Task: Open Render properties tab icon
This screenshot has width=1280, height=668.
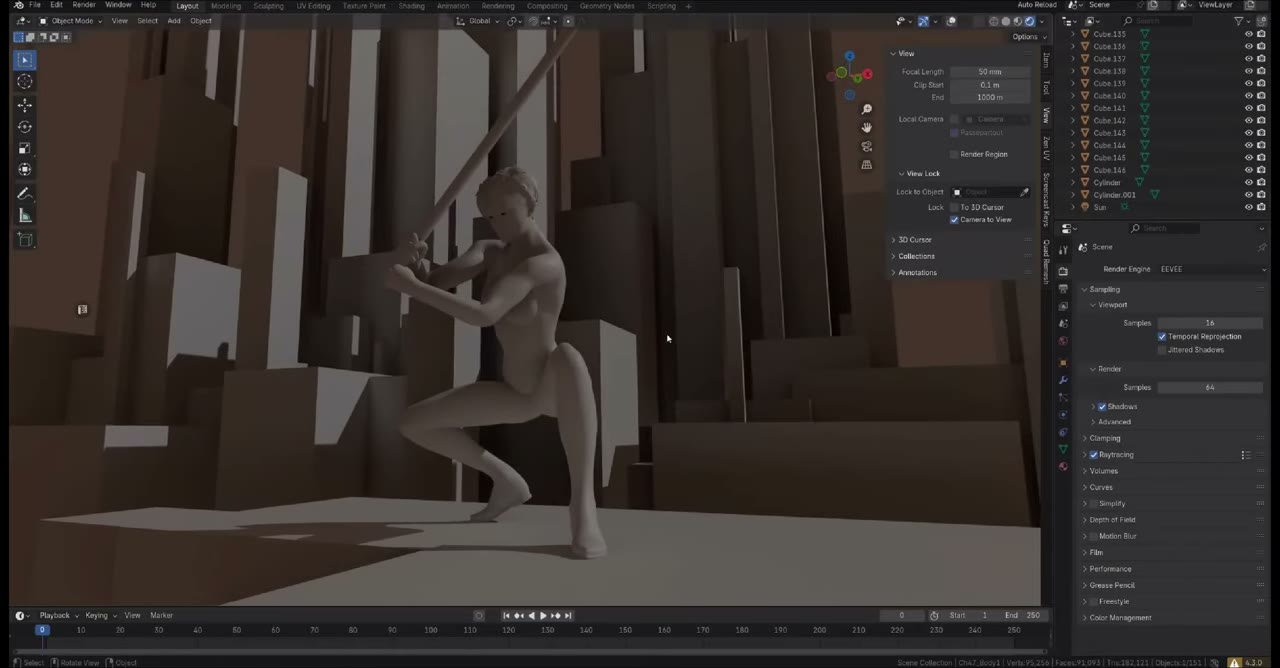Action: [1063, 271]
